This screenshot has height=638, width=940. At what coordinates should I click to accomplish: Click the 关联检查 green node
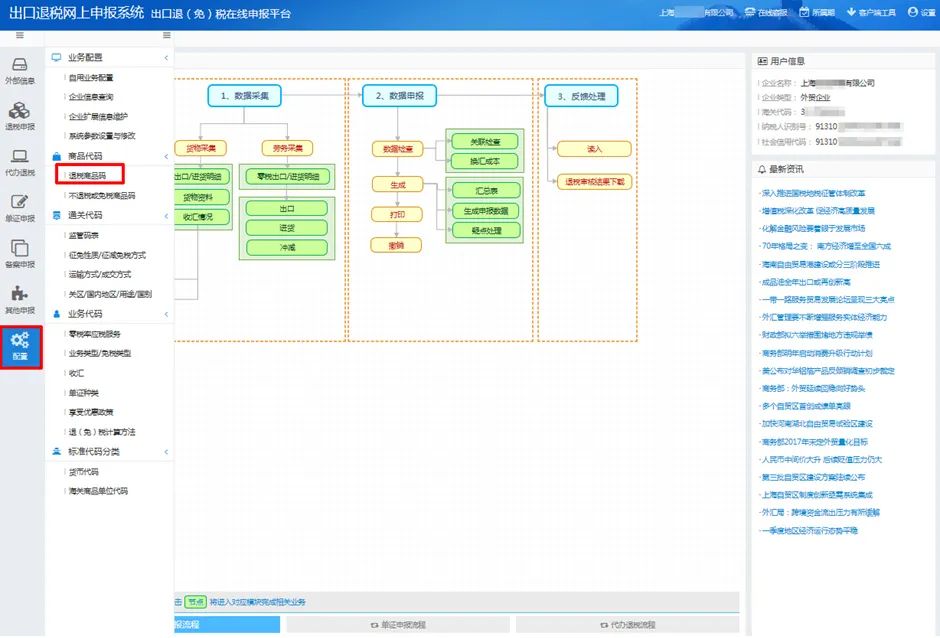484,142
